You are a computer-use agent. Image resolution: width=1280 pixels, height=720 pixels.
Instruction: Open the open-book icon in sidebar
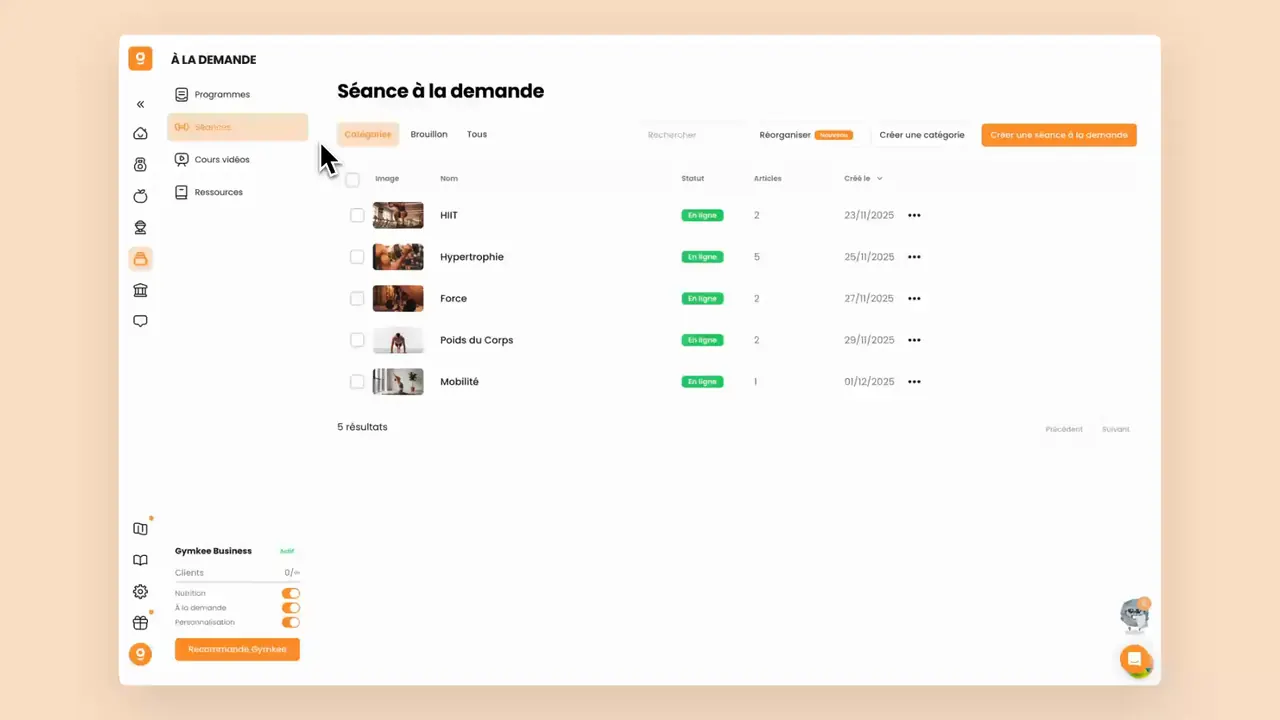click(140, 561)
